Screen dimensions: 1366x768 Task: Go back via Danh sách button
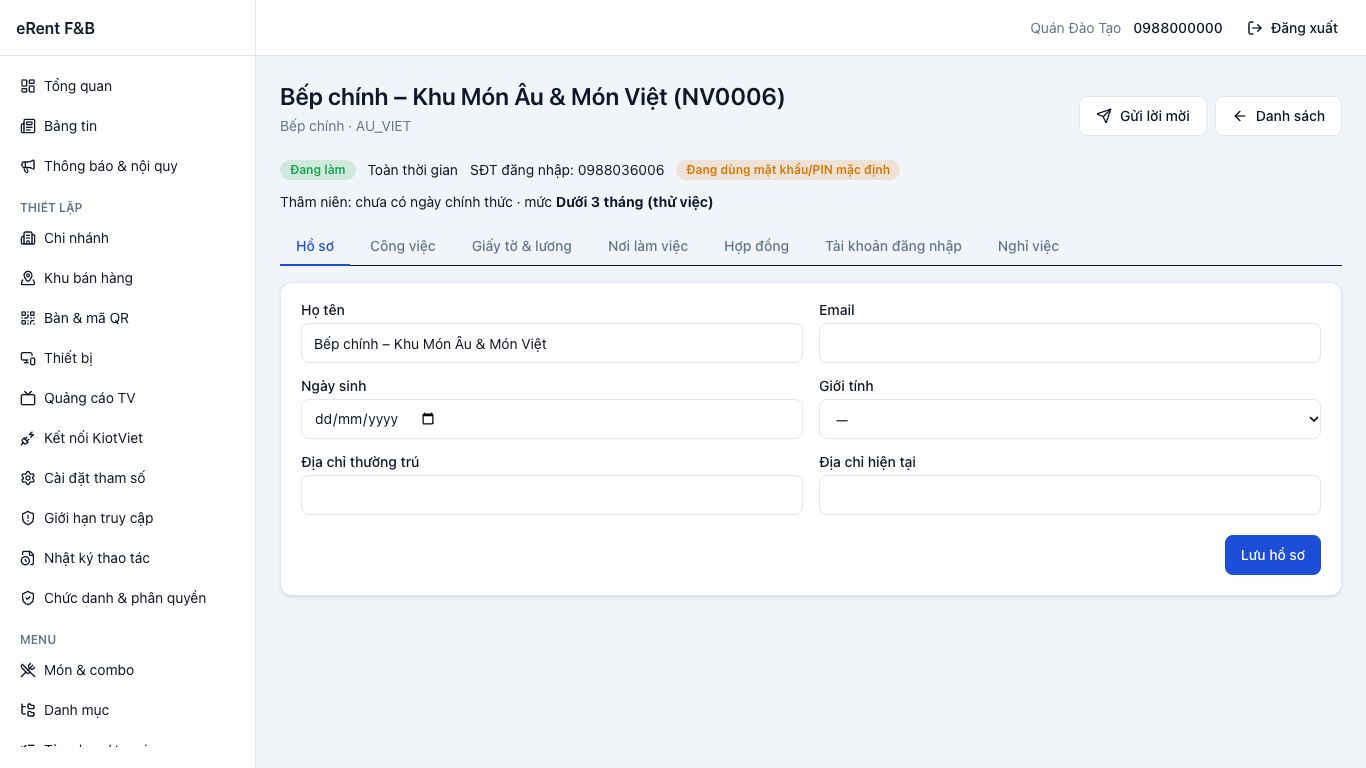tap(1278, 116)
